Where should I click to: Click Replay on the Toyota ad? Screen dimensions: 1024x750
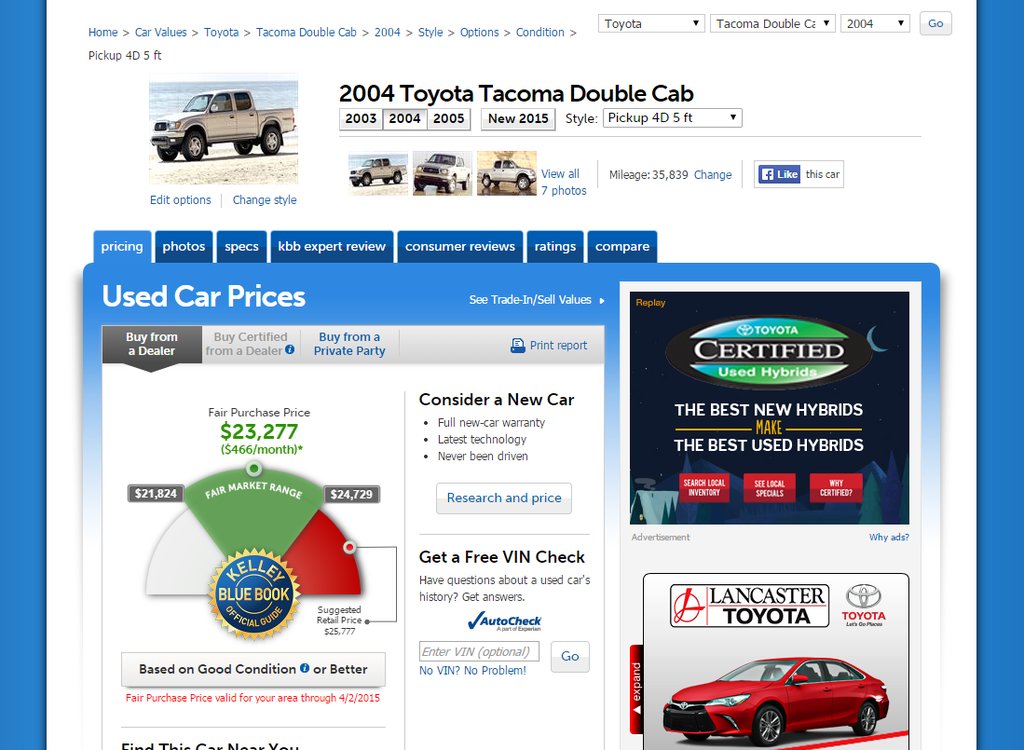[x=650, y=302]
